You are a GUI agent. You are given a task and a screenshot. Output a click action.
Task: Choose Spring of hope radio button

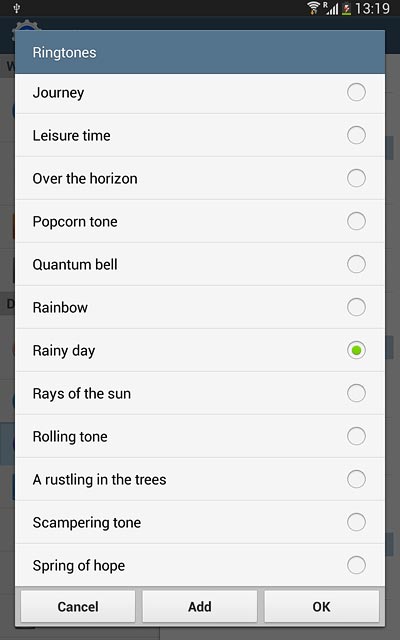pyautogui.click(x=356, y=565)
